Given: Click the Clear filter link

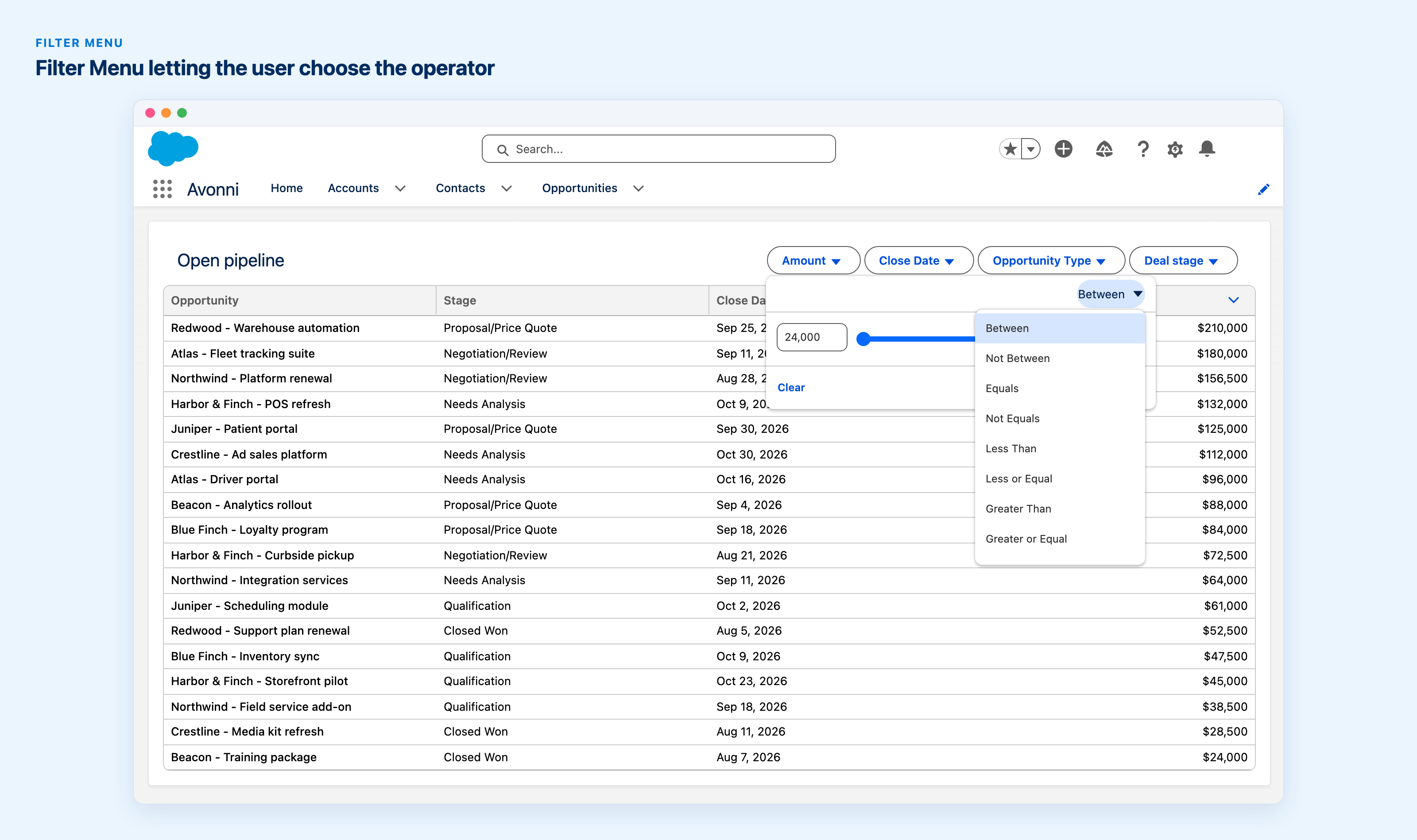Looking at the screenshot, I should click(790, 387).
